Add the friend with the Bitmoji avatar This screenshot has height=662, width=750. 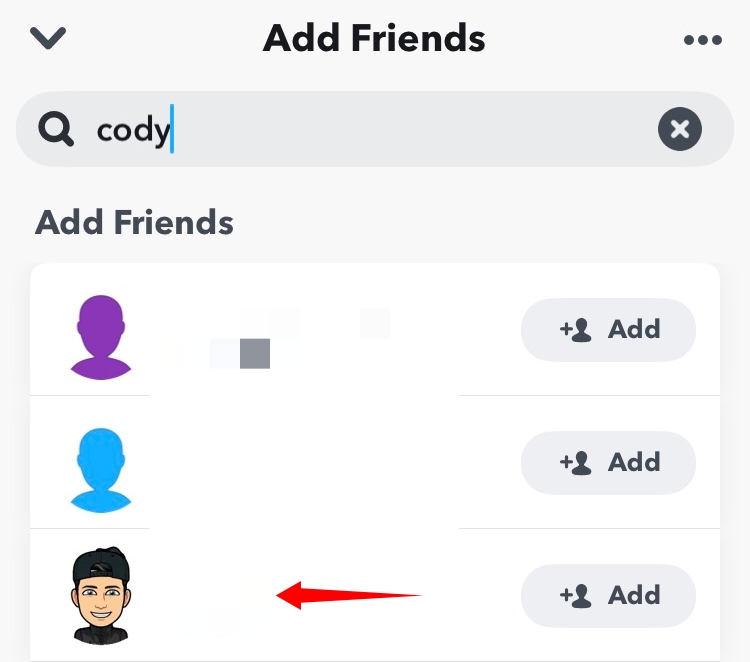click(x=608, y=595)
